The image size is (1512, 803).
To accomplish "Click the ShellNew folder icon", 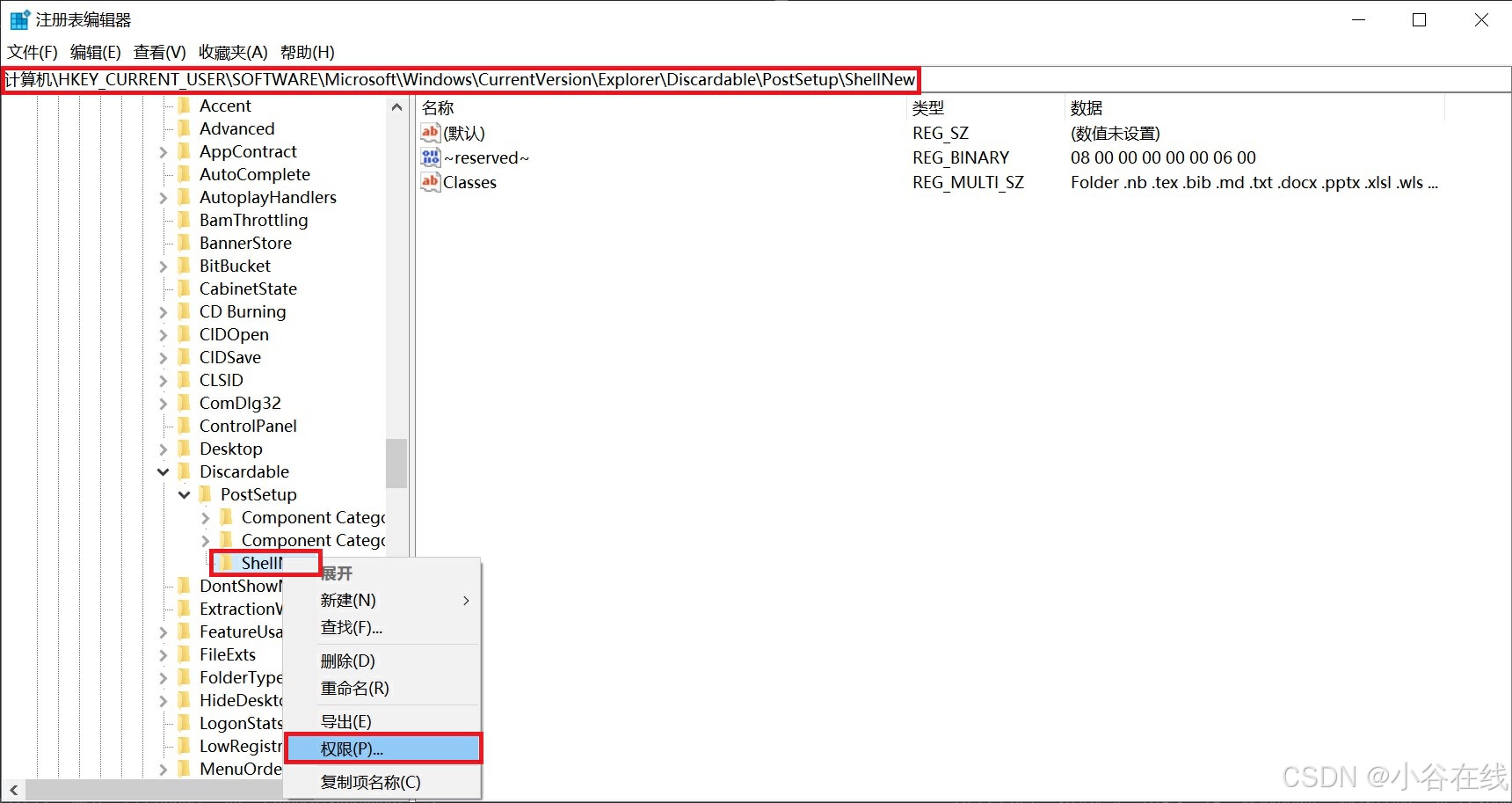I will [x=227, y=563].
